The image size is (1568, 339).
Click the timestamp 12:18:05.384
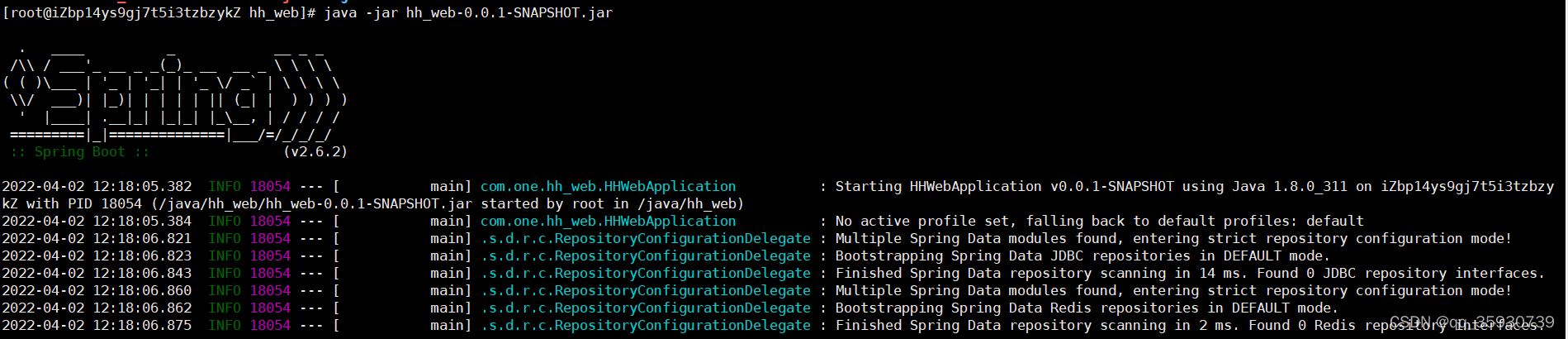click(x=142, y=222)
